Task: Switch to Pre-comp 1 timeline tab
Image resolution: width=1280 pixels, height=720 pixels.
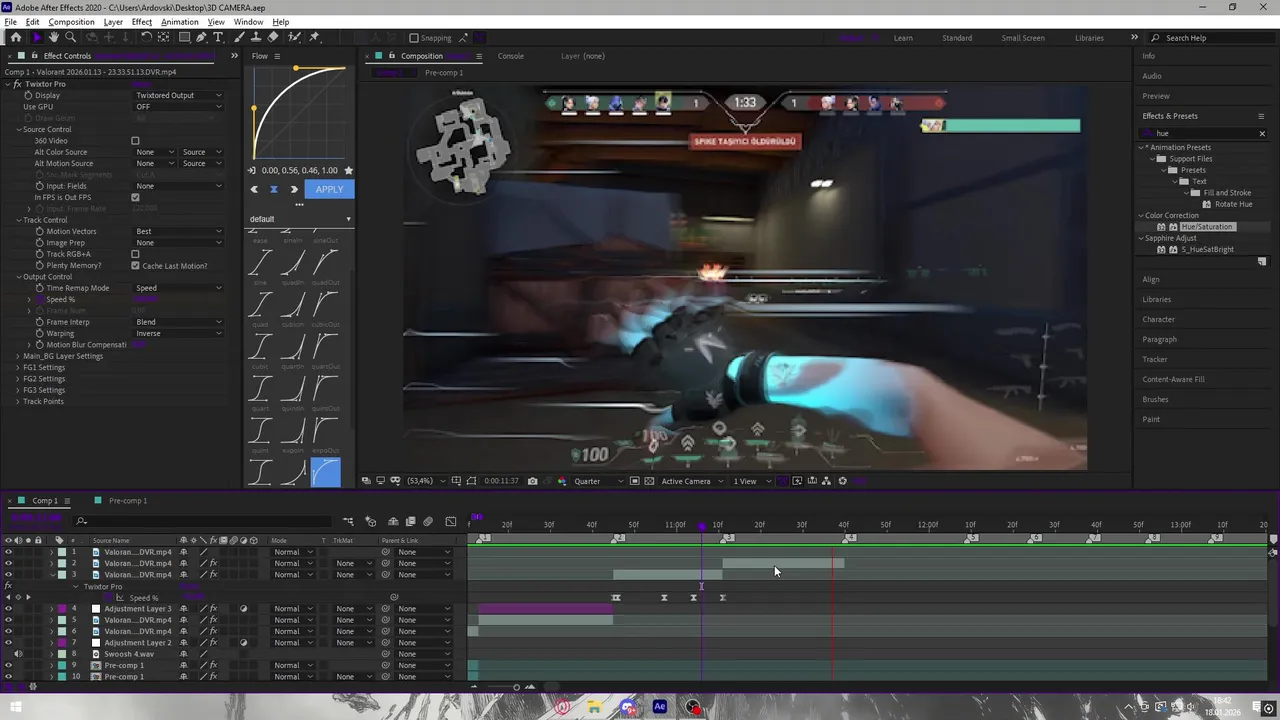Action: [x=127, y=501]
